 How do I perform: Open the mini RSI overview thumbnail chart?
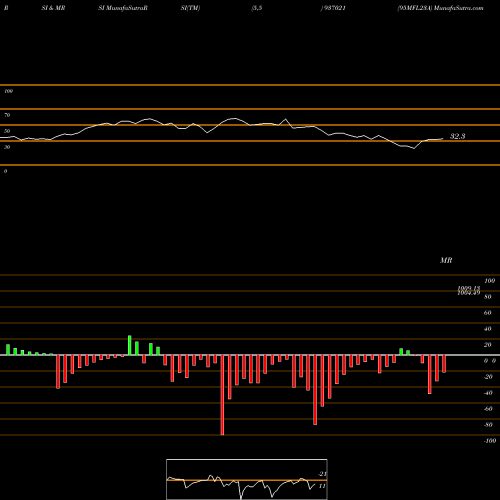coord(247,479)
